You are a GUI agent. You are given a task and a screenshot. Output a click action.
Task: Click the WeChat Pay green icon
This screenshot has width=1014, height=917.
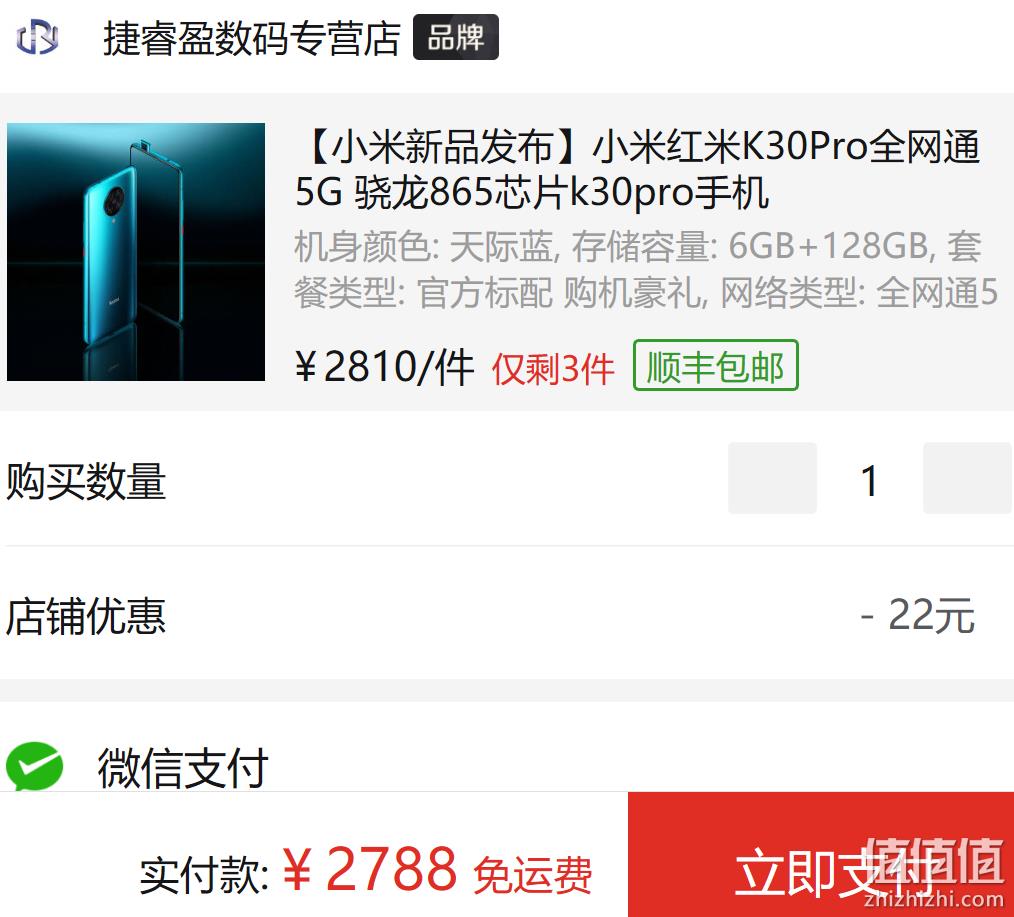click(34, 766)
